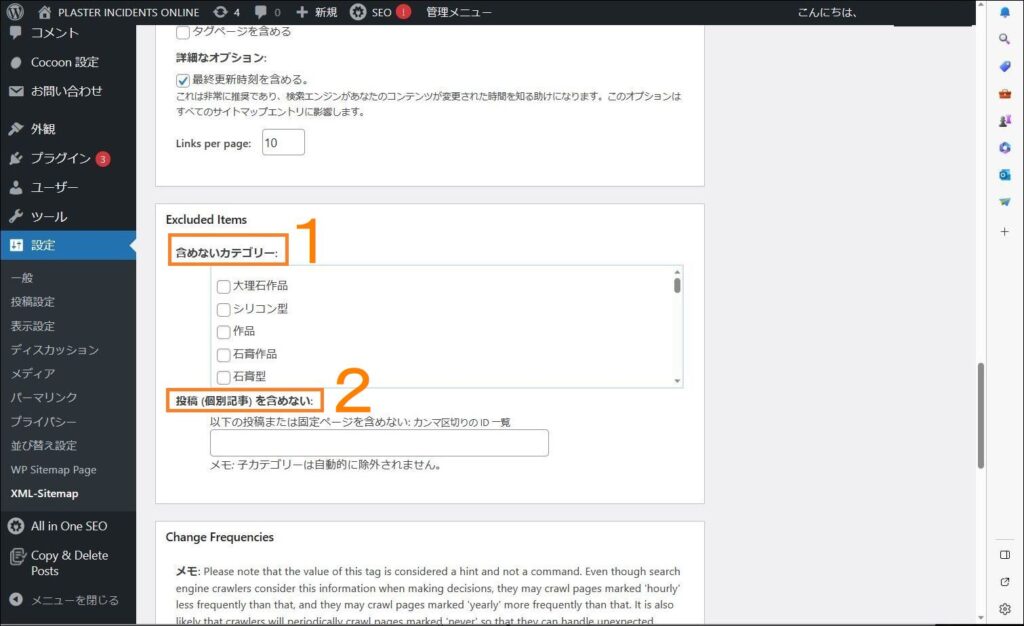
Task: Click the Copy & Delete Posts icon
Action: pos(18,556)
